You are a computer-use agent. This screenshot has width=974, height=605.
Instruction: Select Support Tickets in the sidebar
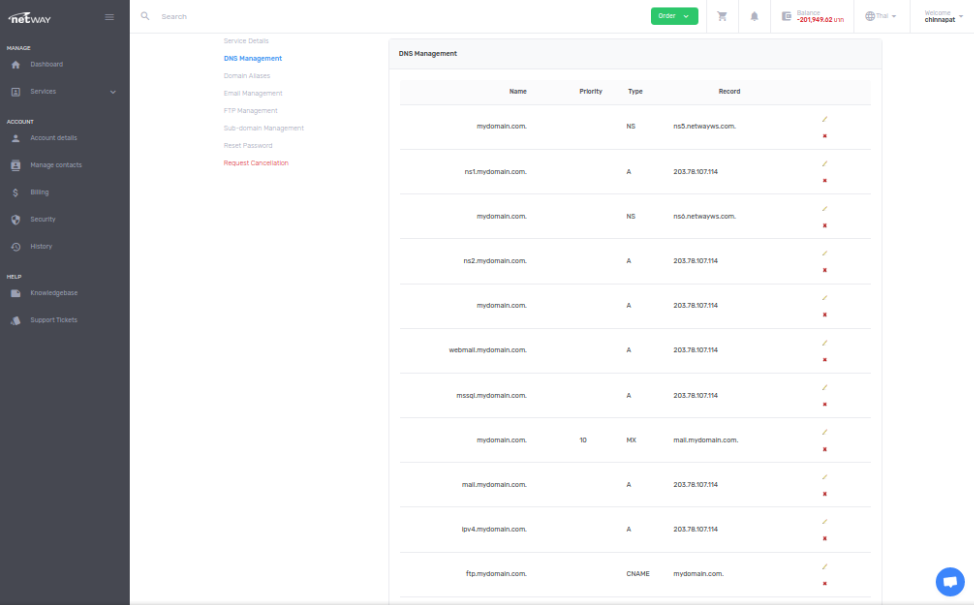coord(53,320)
